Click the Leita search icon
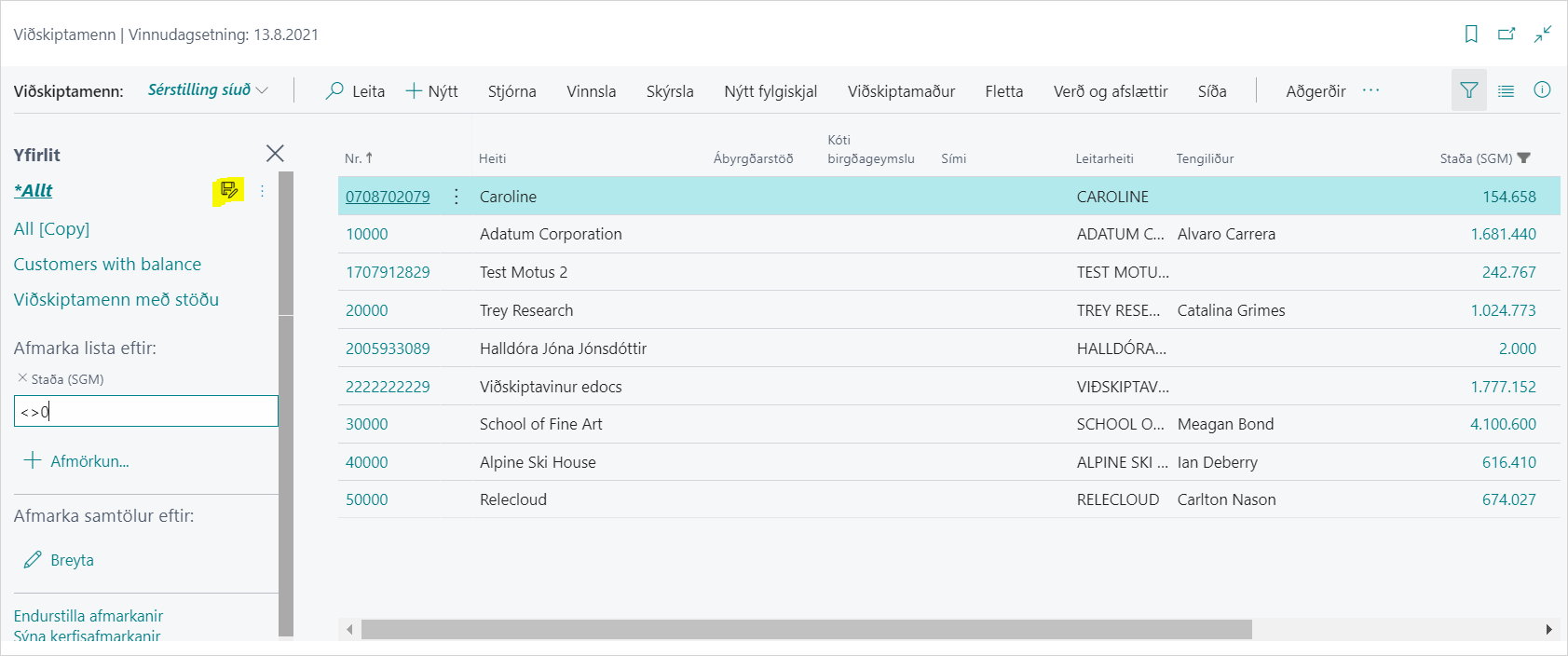 pos(334,90)
